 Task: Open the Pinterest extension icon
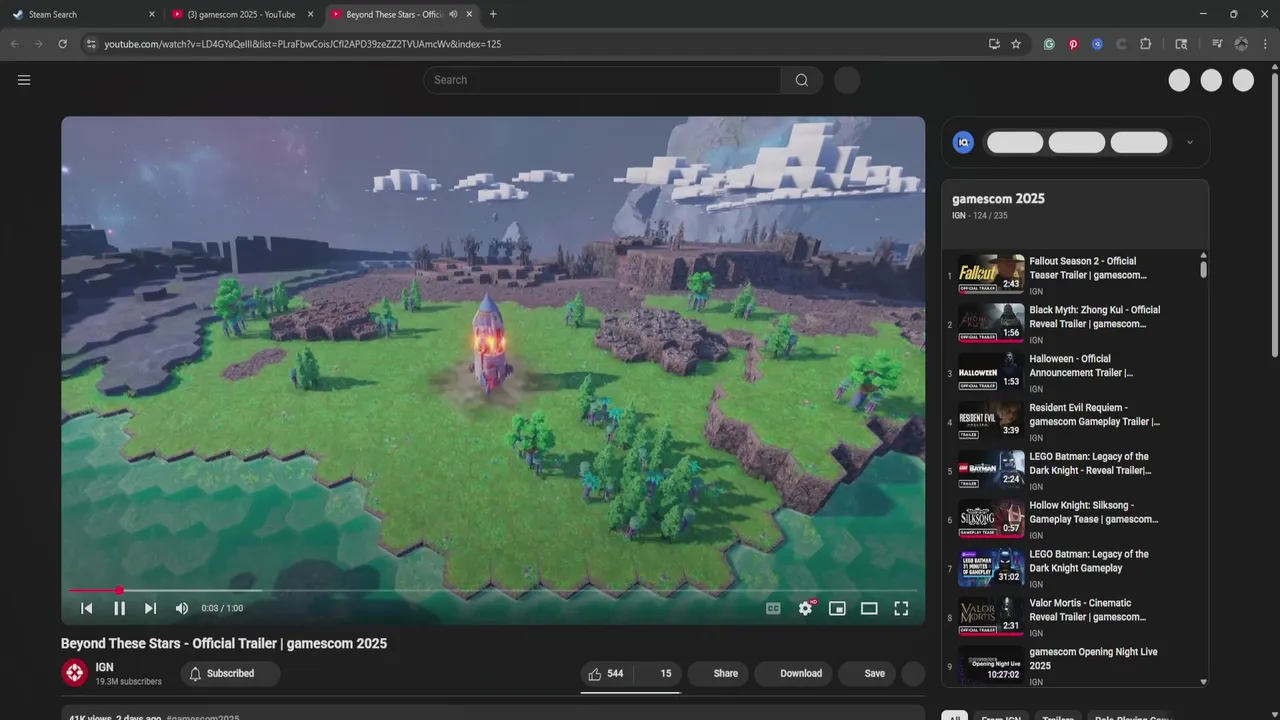point(1073,44)
